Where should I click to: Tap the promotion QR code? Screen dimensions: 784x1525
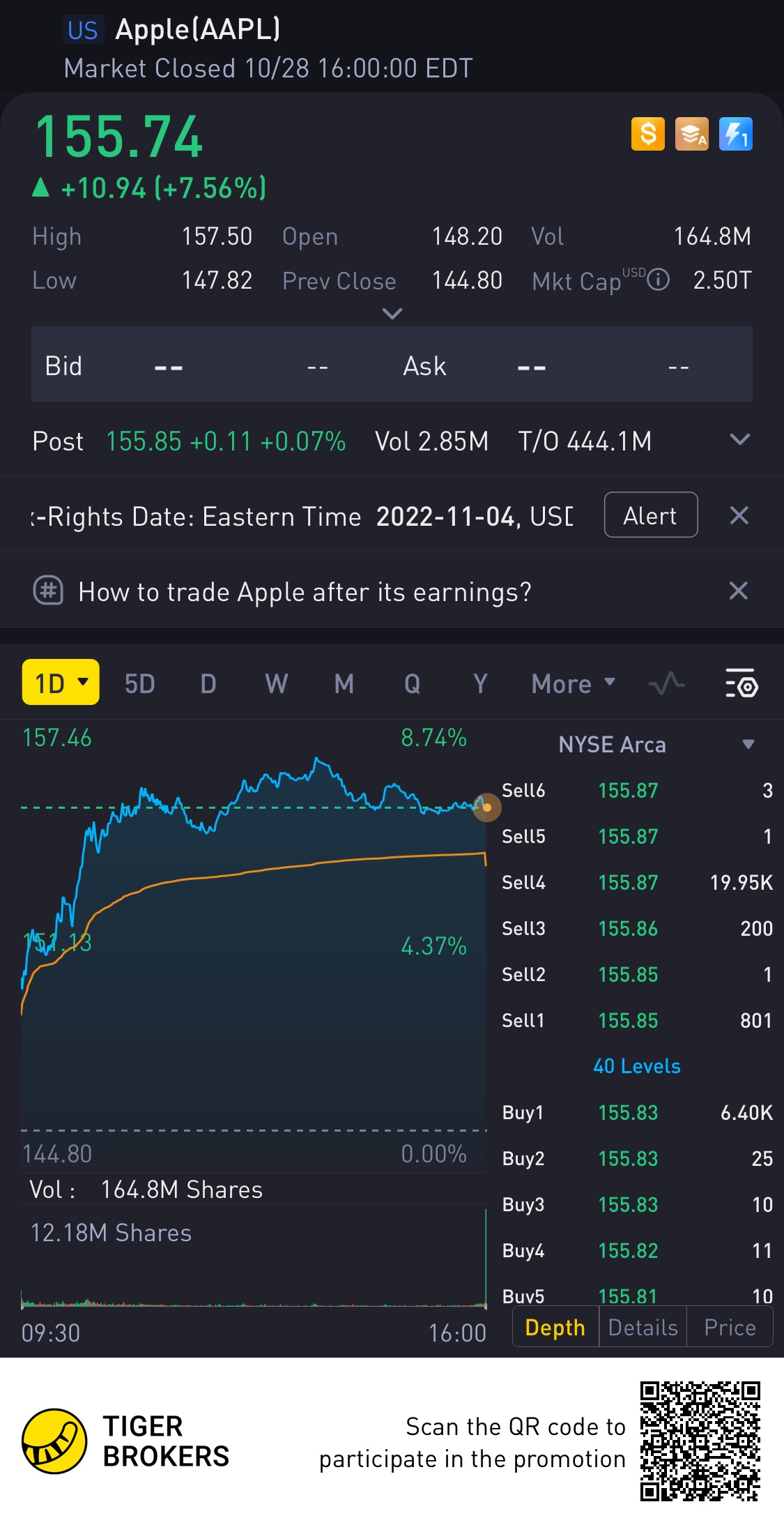pyautogui.click(x=700, y=1441)
